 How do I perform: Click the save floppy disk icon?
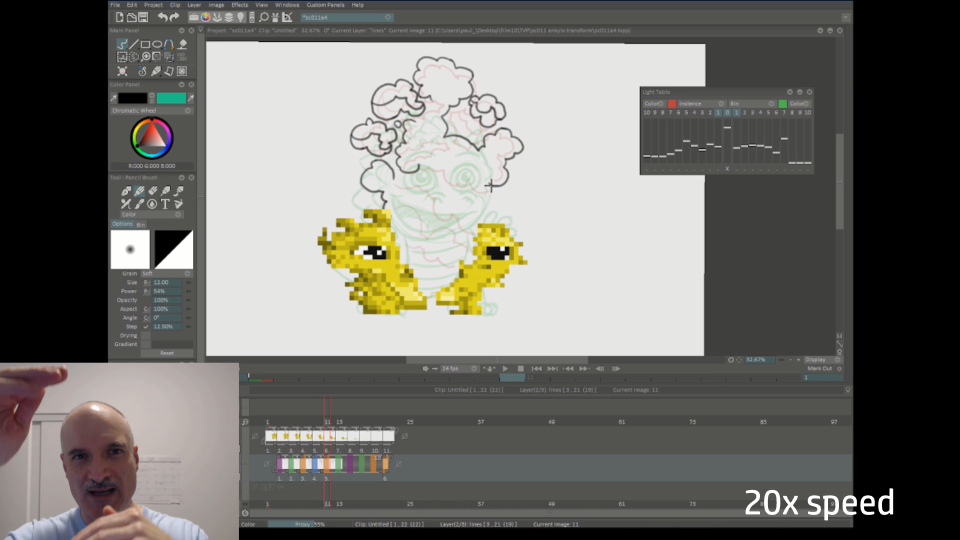143,17
